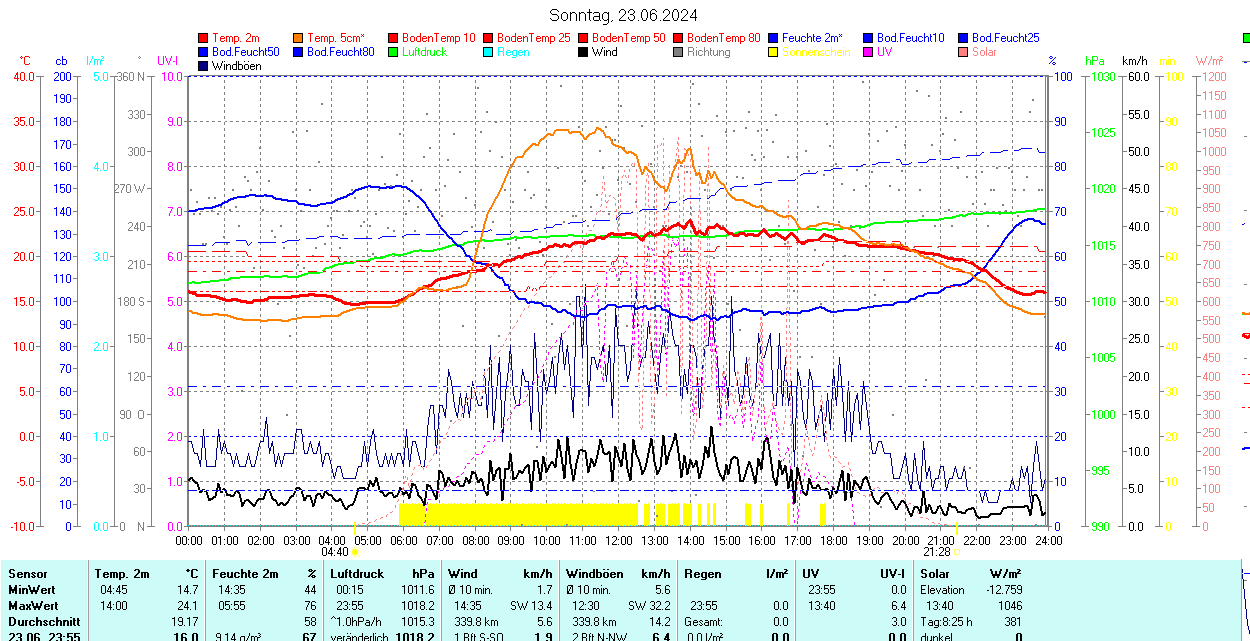Select the Bod.Feucht80 legend label
This screenshot has width=1250, height=641.
pos(340,52)
